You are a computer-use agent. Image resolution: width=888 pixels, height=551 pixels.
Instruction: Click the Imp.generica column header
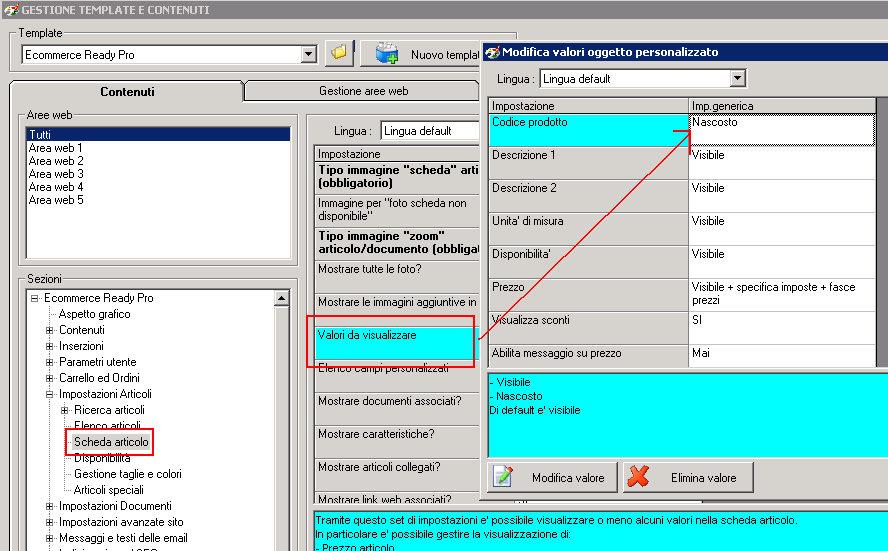(782, 105)
